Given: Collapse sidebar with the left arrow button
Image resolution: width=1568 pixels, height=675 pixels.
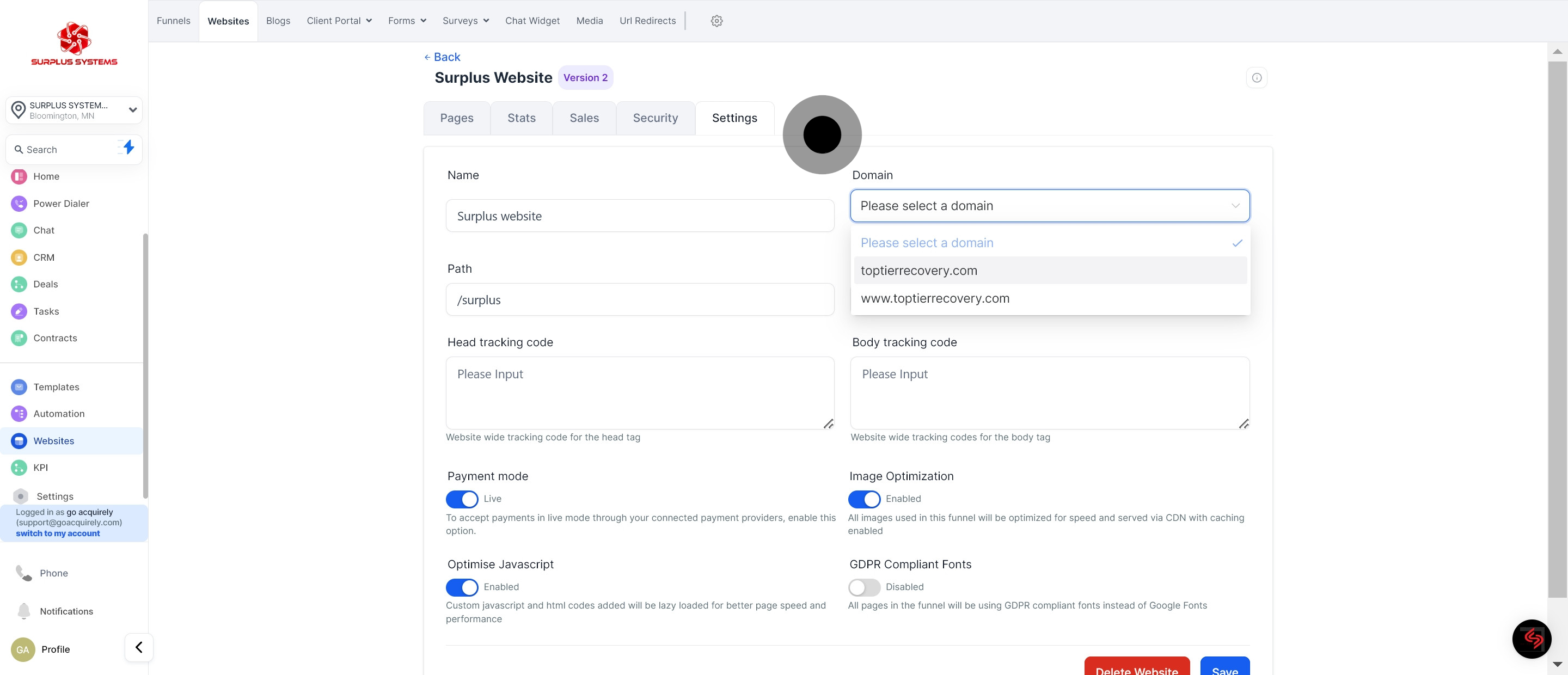Looking at the screenshot, I should click(139, 647).
